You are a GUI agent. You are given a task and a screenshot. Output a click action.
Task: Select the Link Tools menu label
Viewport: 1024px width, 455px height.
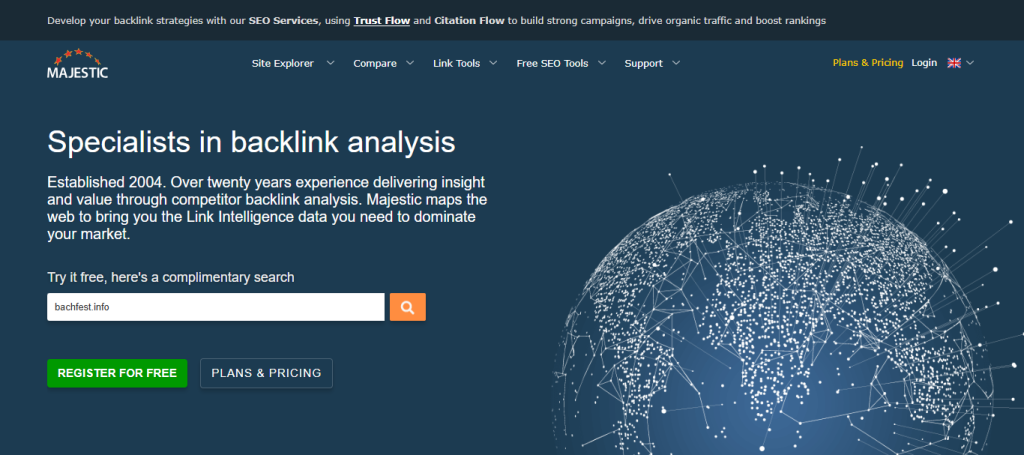(x=456, y=63)
